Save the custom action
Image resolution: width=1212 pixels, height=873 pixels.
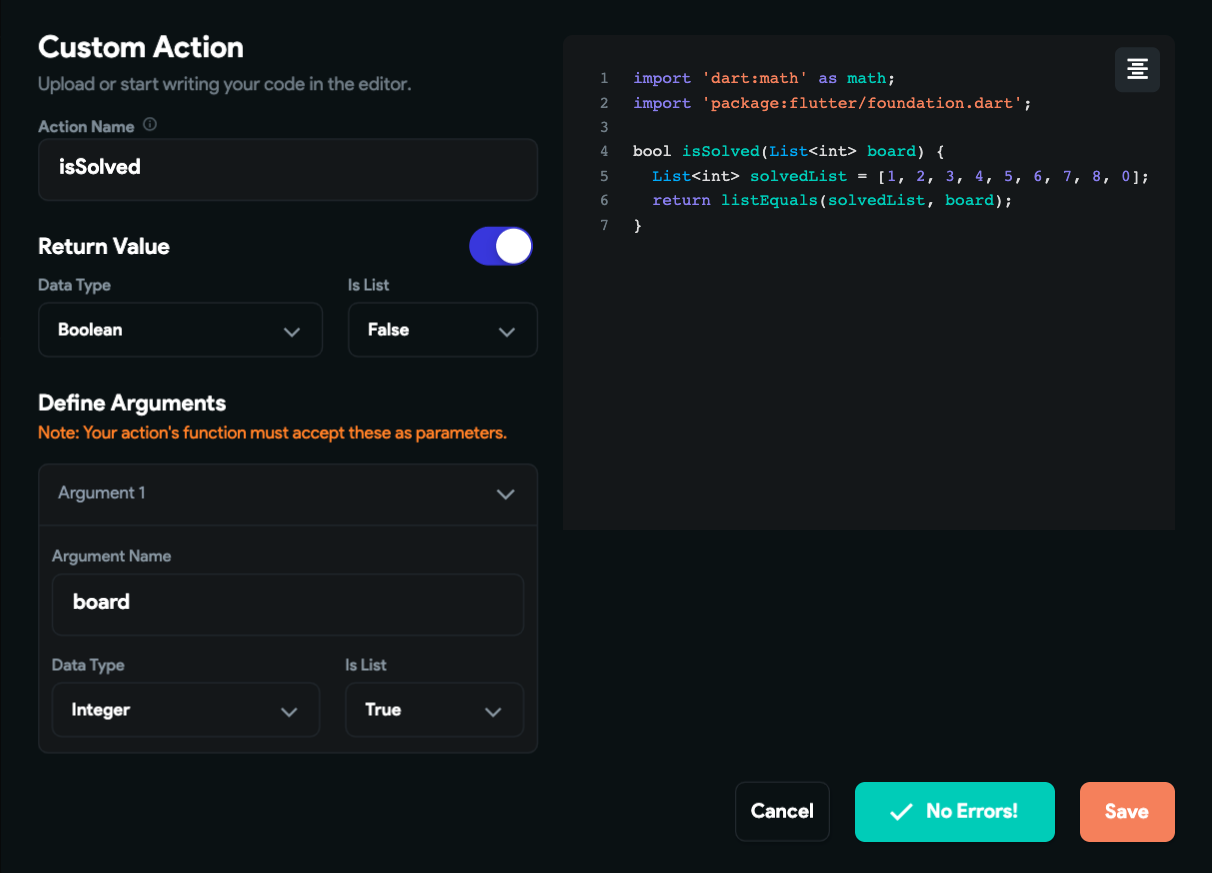point(1126,812)
